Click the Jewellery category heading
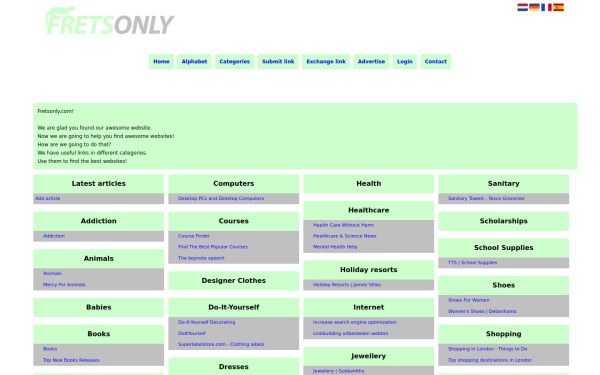 369,356
